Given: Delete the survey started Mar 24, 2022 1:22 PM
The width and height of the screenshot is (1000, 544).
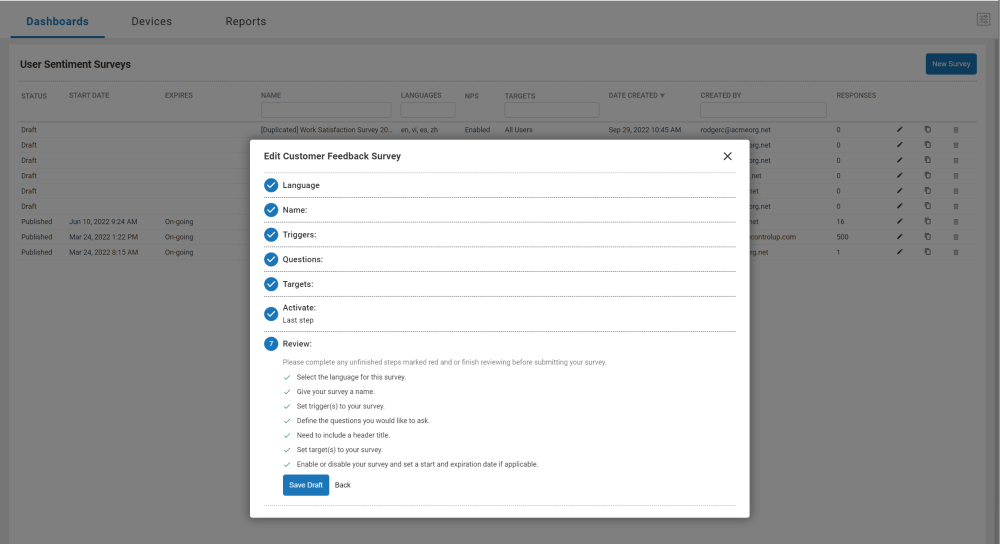Looking at the screenshot, I should pyautogui.click(x=955, y=237).
